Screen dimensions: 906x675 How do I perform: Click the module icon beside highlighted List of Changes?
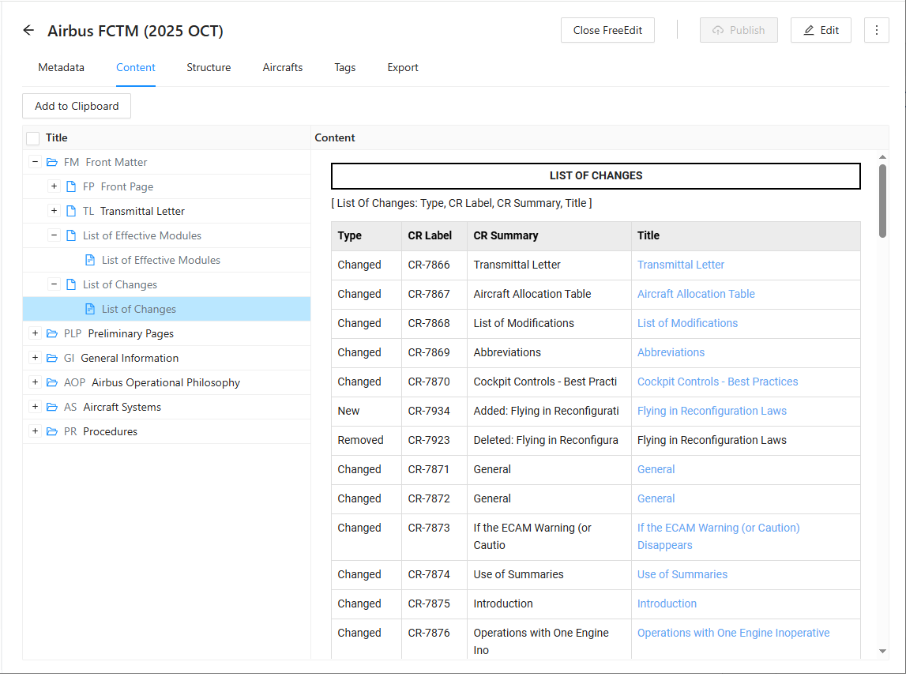(x=88, y=308)
